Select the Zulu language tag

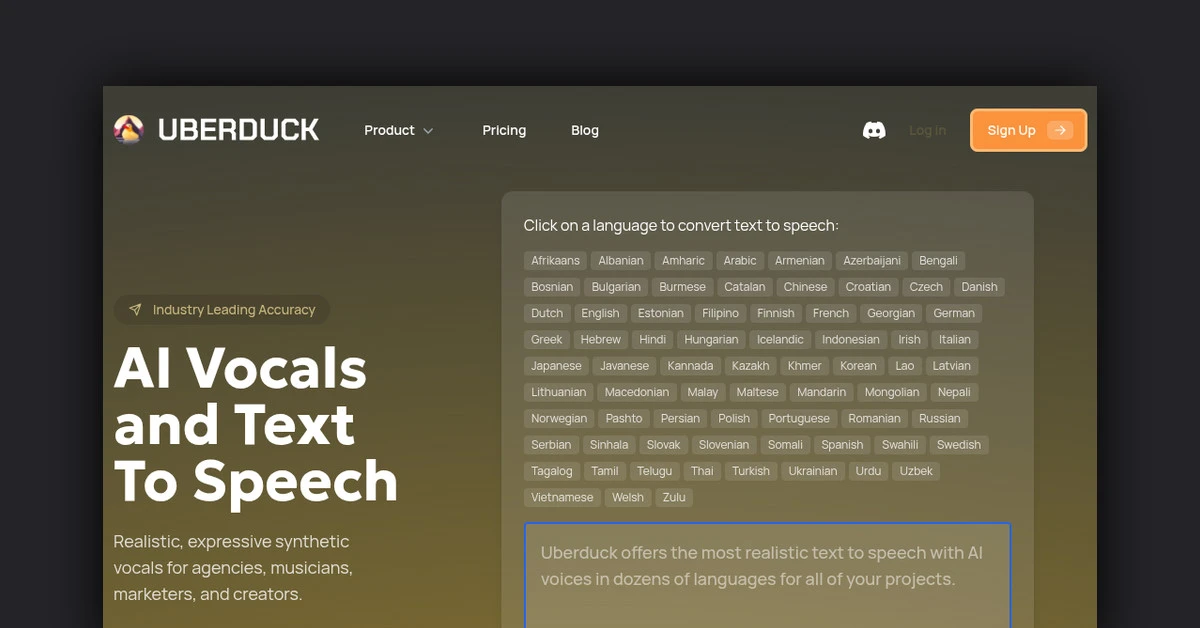click(674, 498)
